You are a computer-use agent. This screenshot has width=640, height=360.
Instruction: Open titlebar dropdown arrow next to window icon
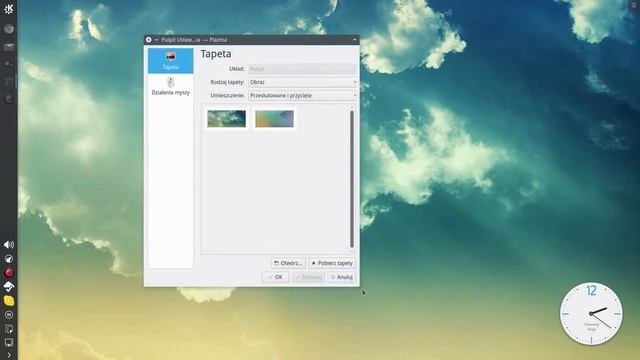tap(156, 40)
